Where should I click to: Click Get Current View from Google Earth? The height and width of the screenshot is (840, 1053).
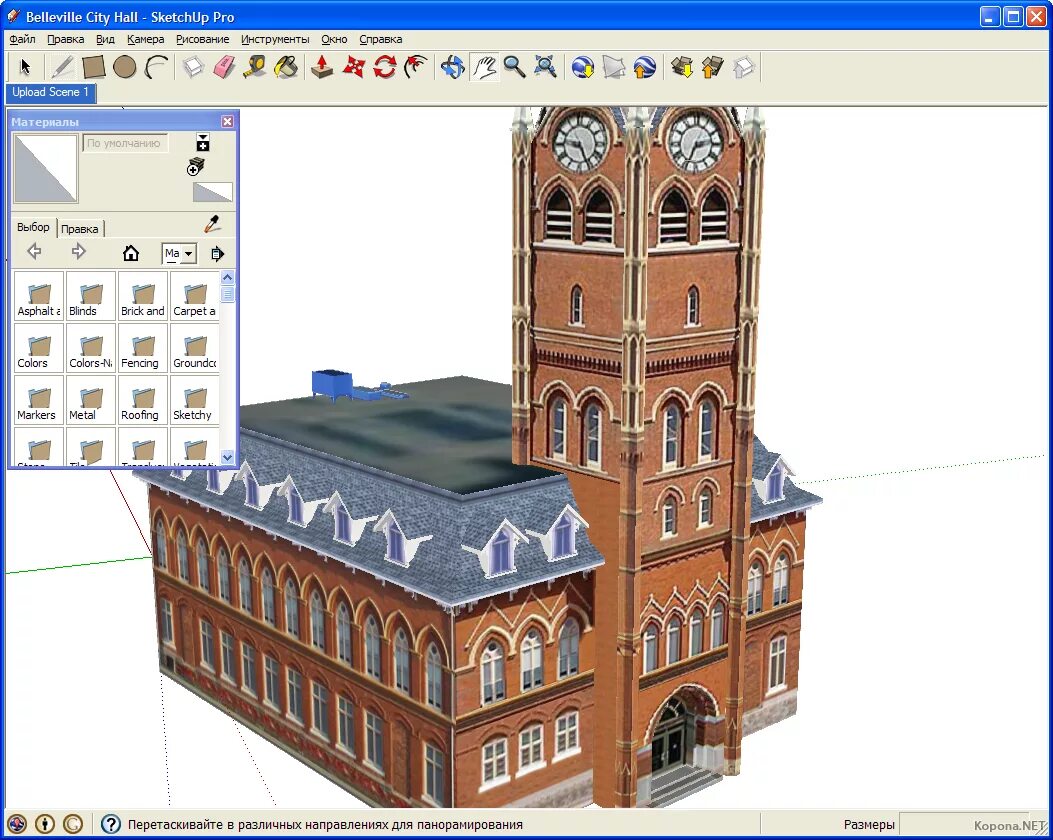pos(583,67)
